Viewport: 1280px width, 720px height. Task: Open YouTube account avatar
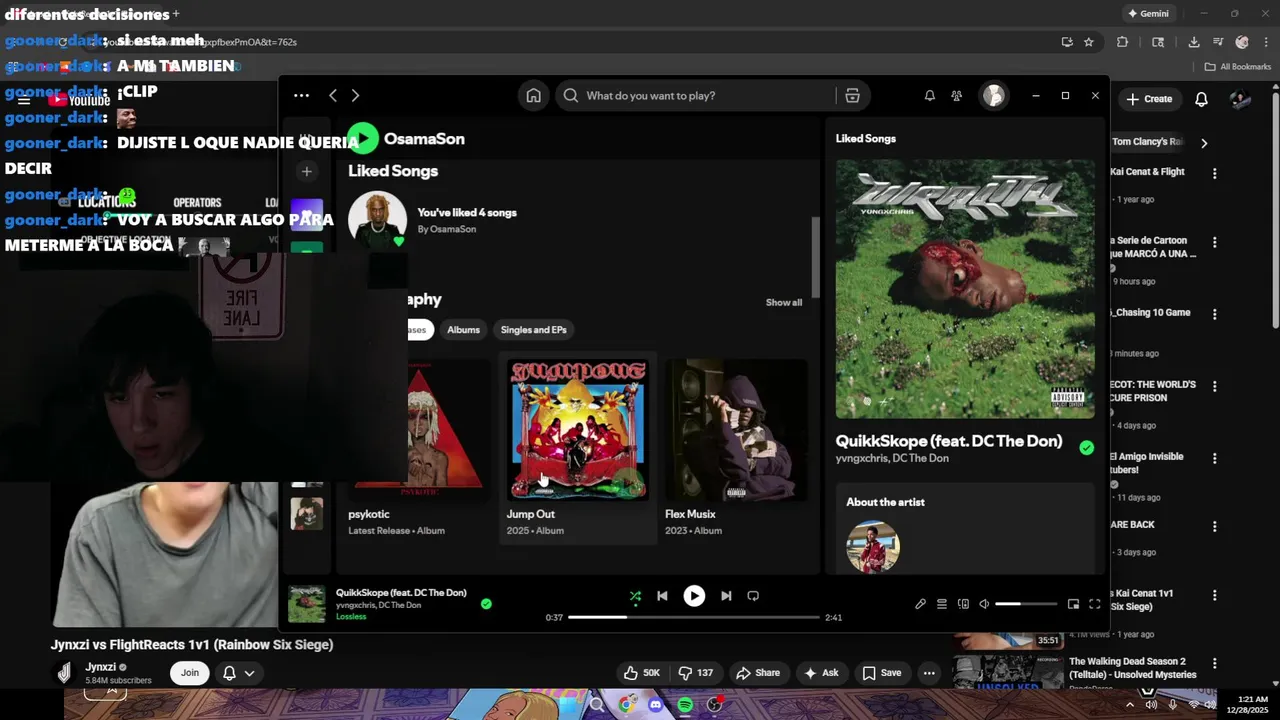(1240, 99)
